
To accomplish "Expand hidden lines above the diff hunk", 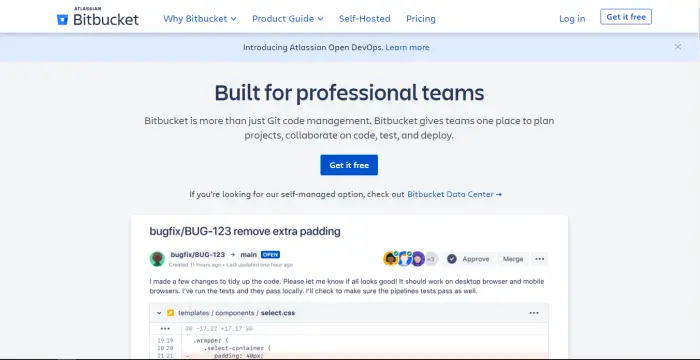I will tap(165, 329).
